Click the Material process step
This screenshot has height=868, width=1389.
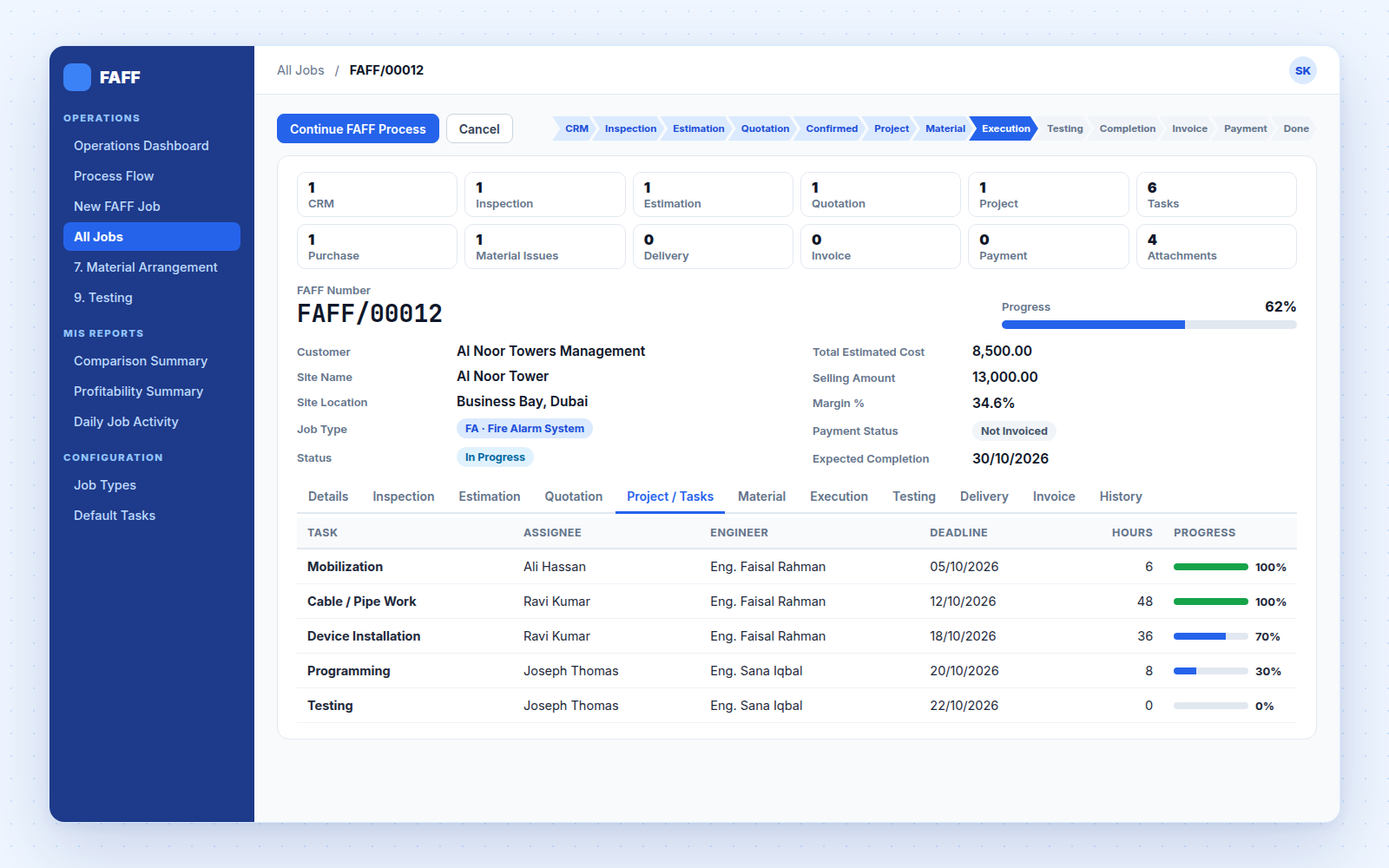[x=945, y=128]
